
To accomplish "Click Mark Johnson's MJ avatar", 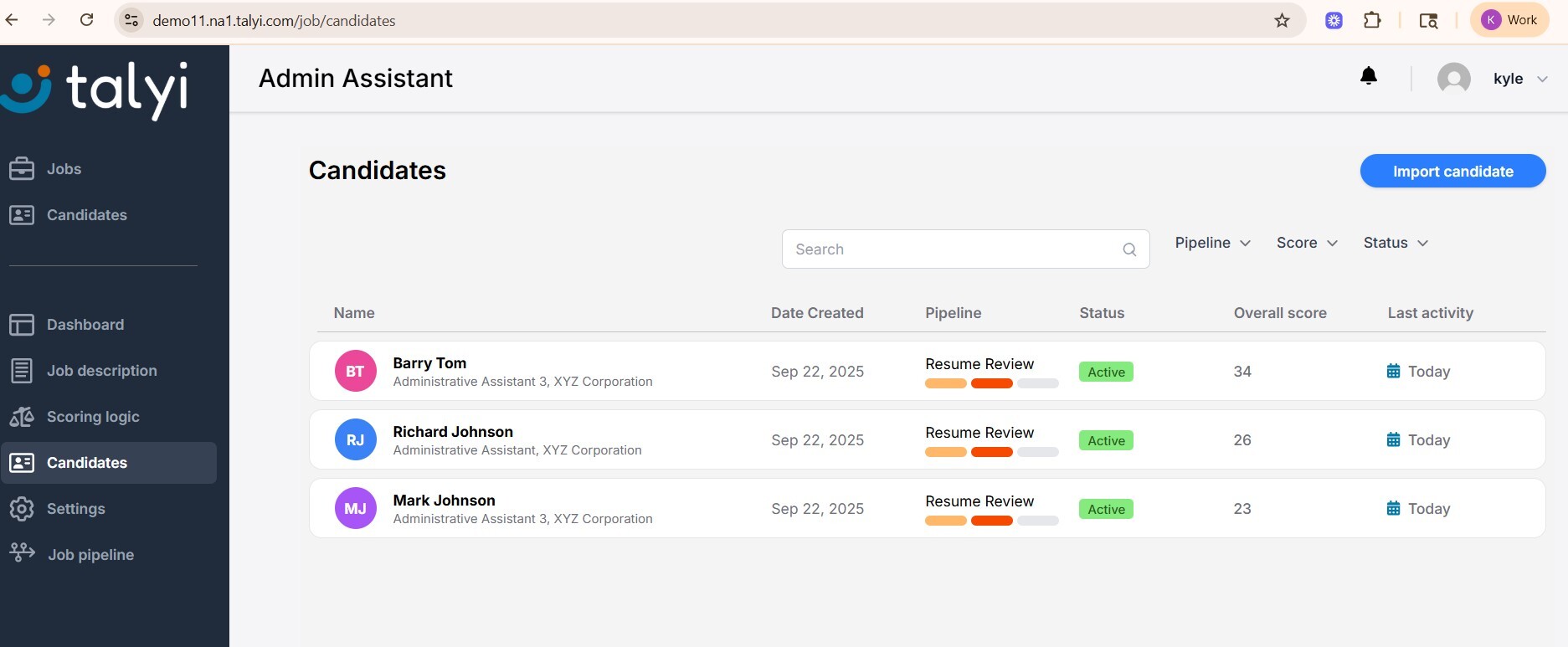I will click(355, 508).
